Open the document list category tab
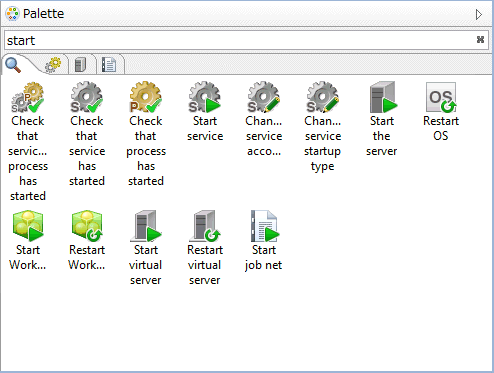The width and height of the screenshot is (494, 373). (109, 65)
